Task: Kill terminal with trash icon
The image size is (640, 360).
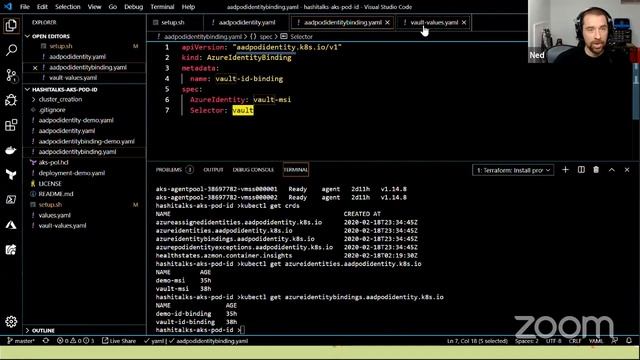Action: tap(596, 170)
